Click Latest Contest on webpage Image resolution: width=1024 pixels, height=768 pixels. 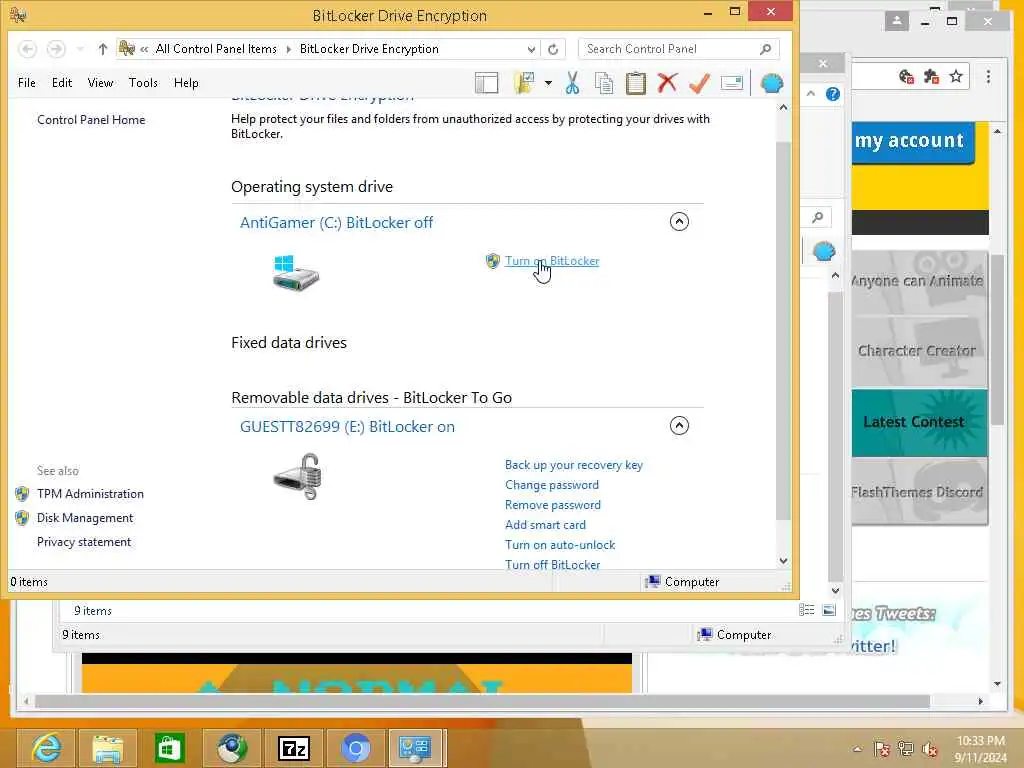pos(920,423)
